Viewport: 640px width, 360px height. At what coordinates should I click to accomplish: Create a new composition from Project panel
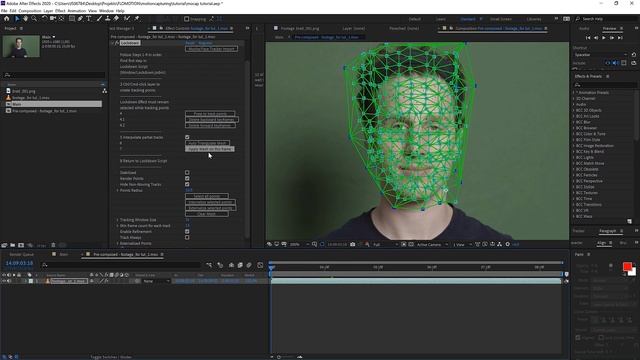[21, 245]
